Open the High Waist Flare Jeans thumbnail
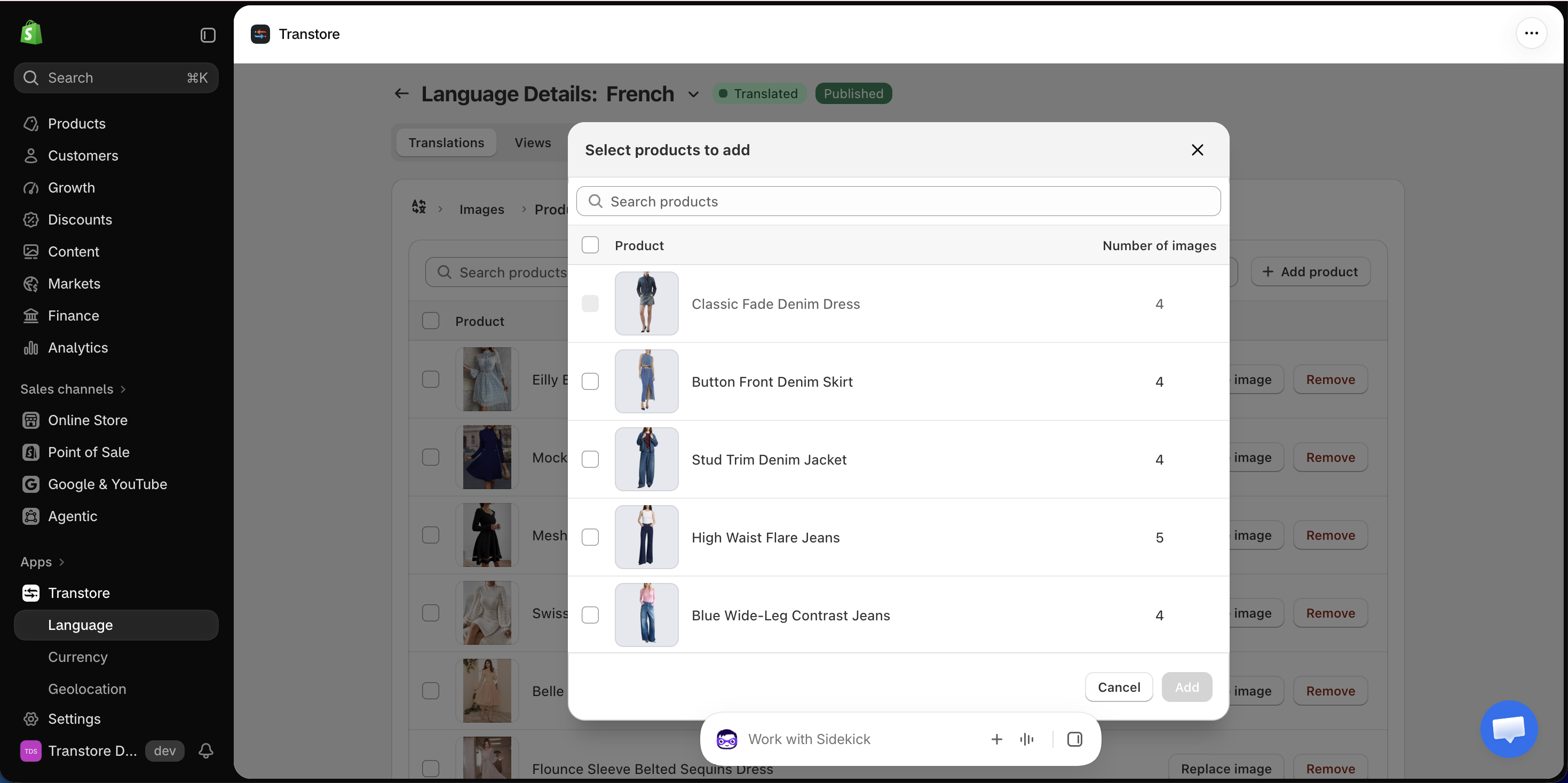 (x=646, y=537)
